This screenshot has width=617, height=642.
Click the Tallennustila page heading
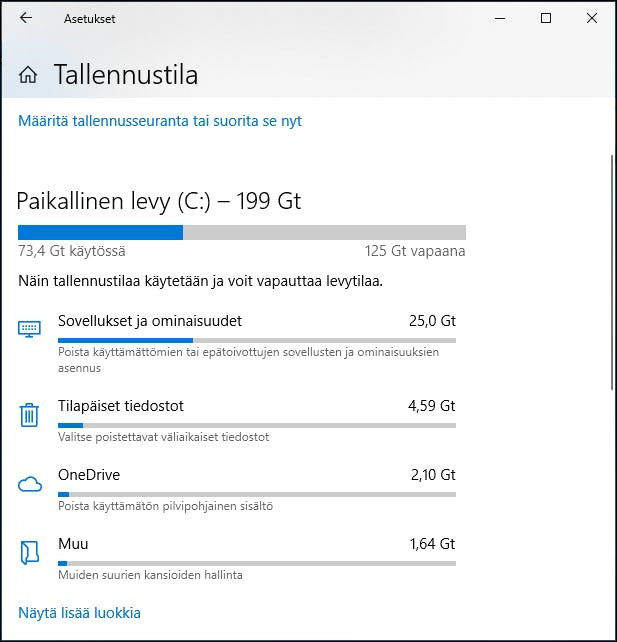[x=126, y=75]
